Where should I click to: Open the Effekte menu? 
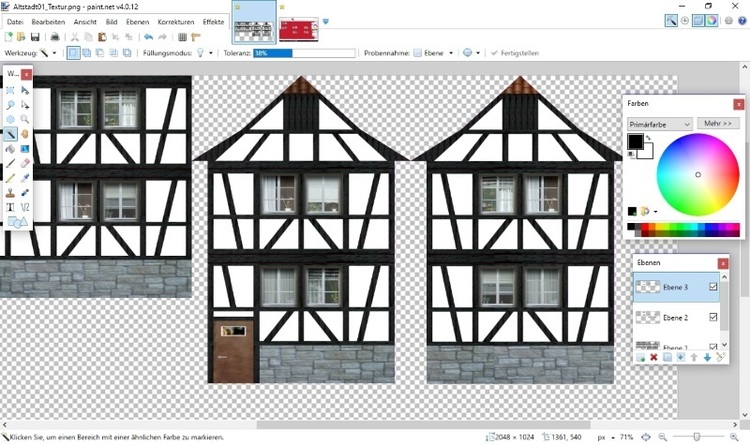[214, 21]
